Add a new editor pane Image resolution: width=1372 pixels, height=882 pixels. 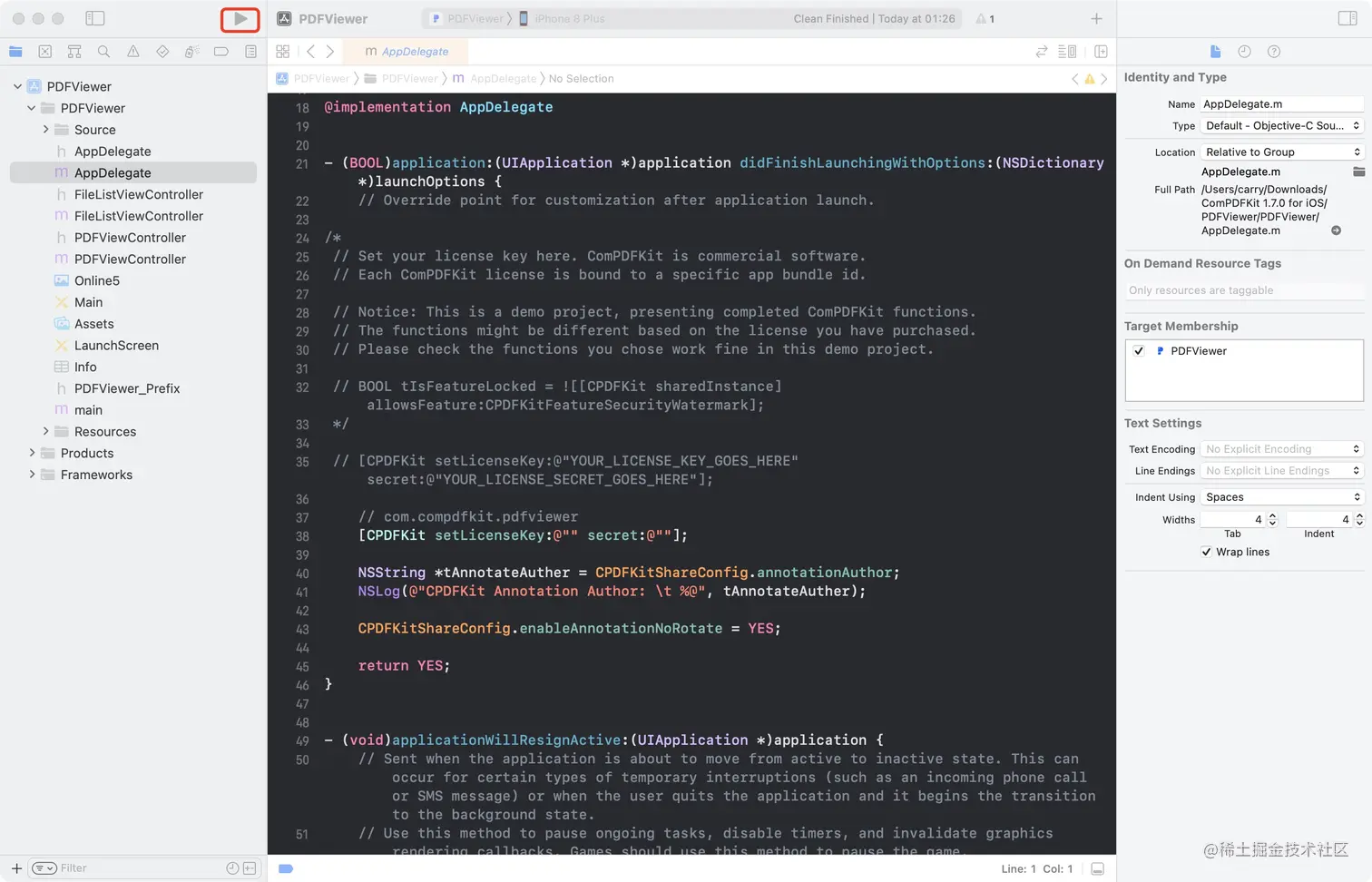[x=1101, y=52]
